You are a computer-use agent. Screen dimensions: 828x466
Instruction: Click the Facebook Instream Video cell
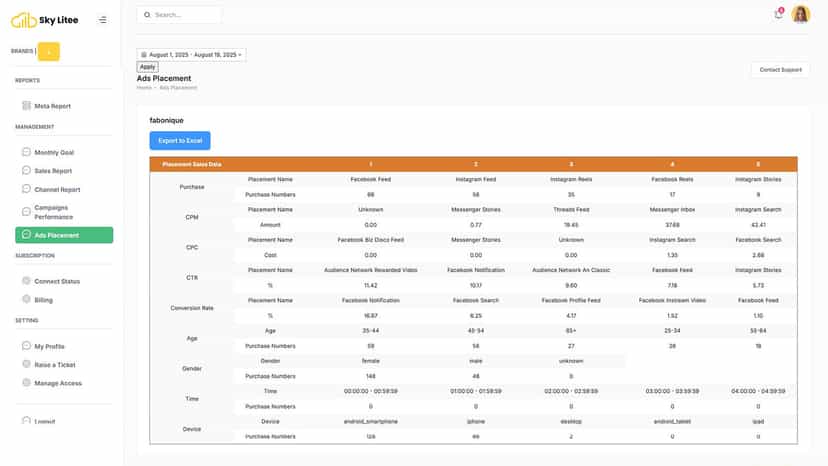pyautogui.click(x=672, y=300)
